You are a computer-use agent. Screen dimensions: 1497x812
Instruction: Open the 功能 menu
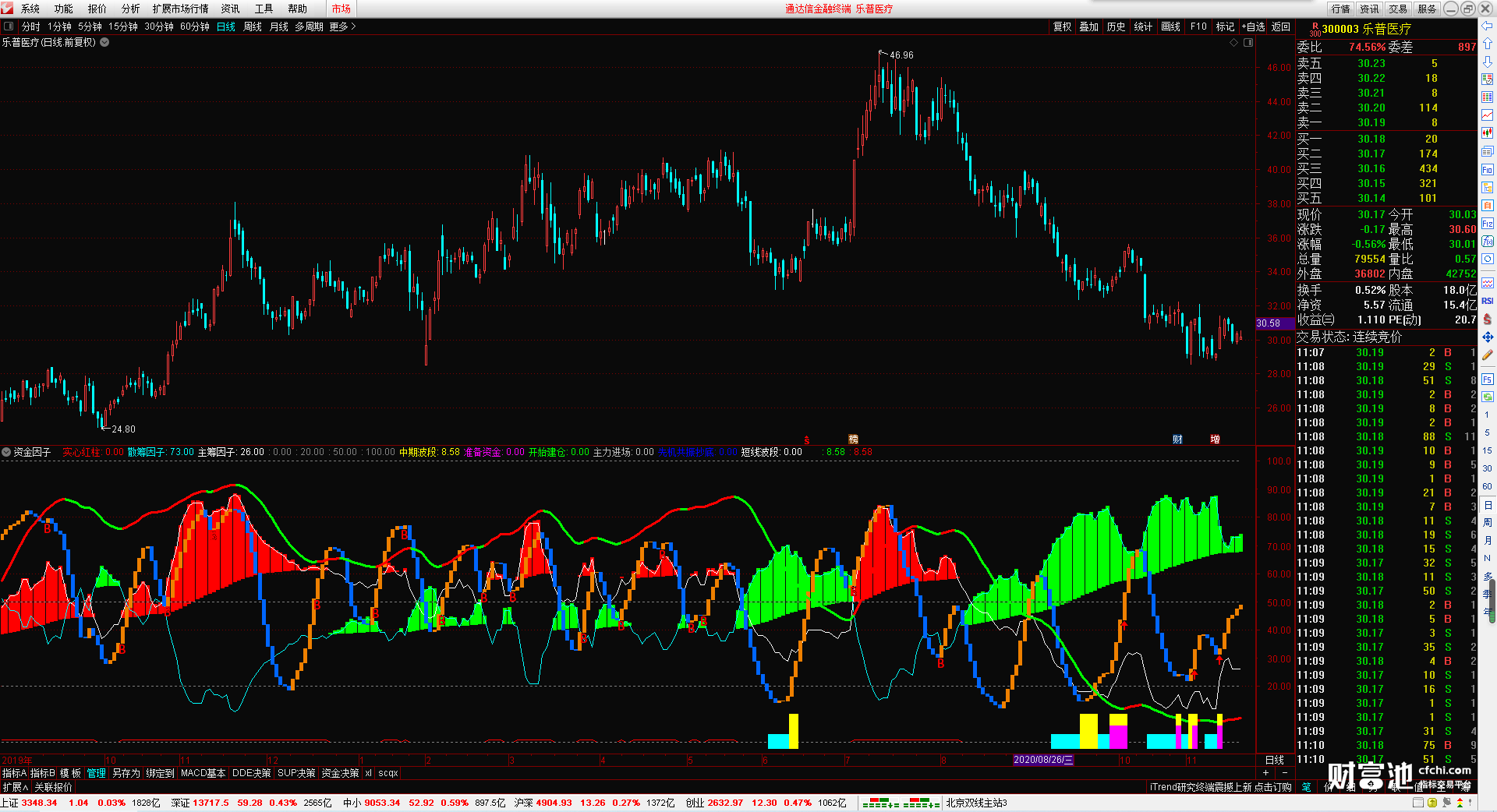pos(64,9)
